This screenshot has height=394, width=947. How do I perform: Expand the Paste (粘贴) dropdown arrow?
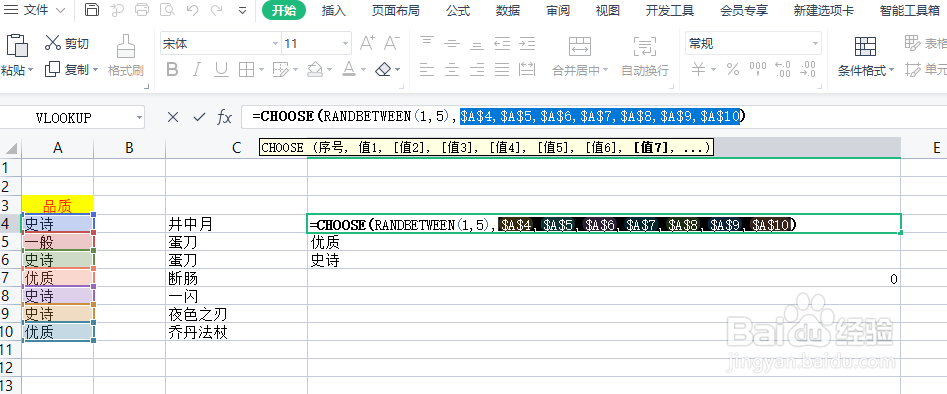tap(30, 71)
